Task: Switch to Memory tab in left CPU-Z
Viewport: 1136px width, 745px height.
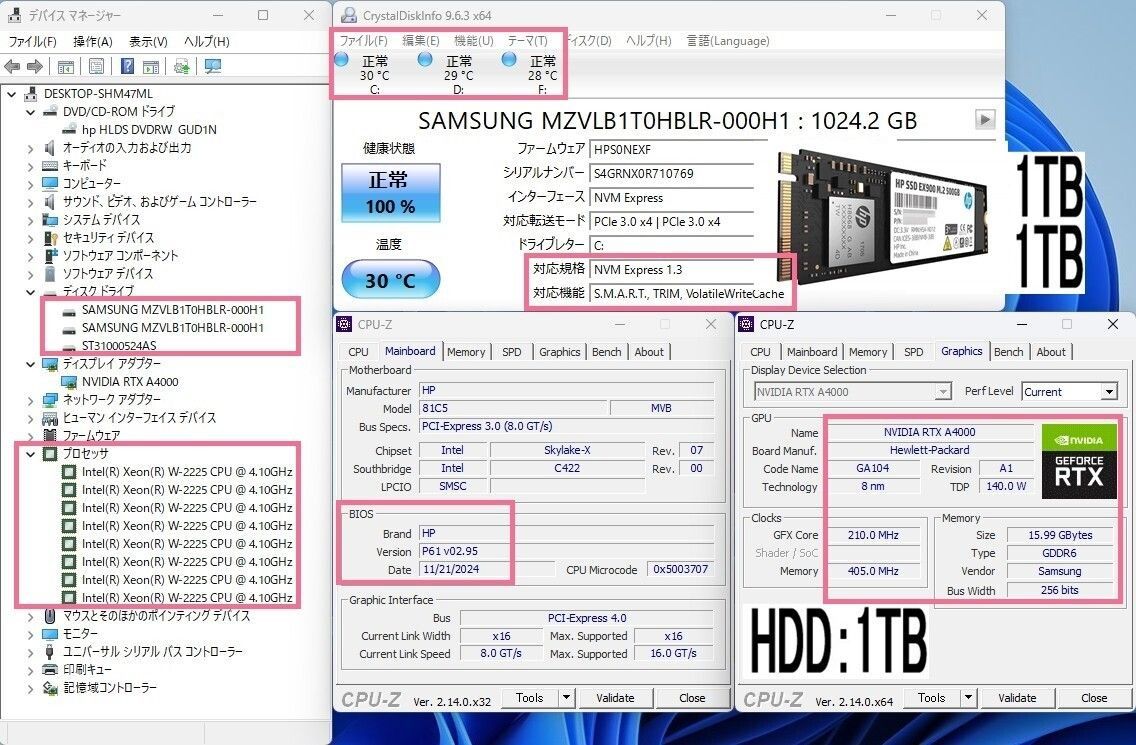Action: pyautogui.click(x=466, y=351)
